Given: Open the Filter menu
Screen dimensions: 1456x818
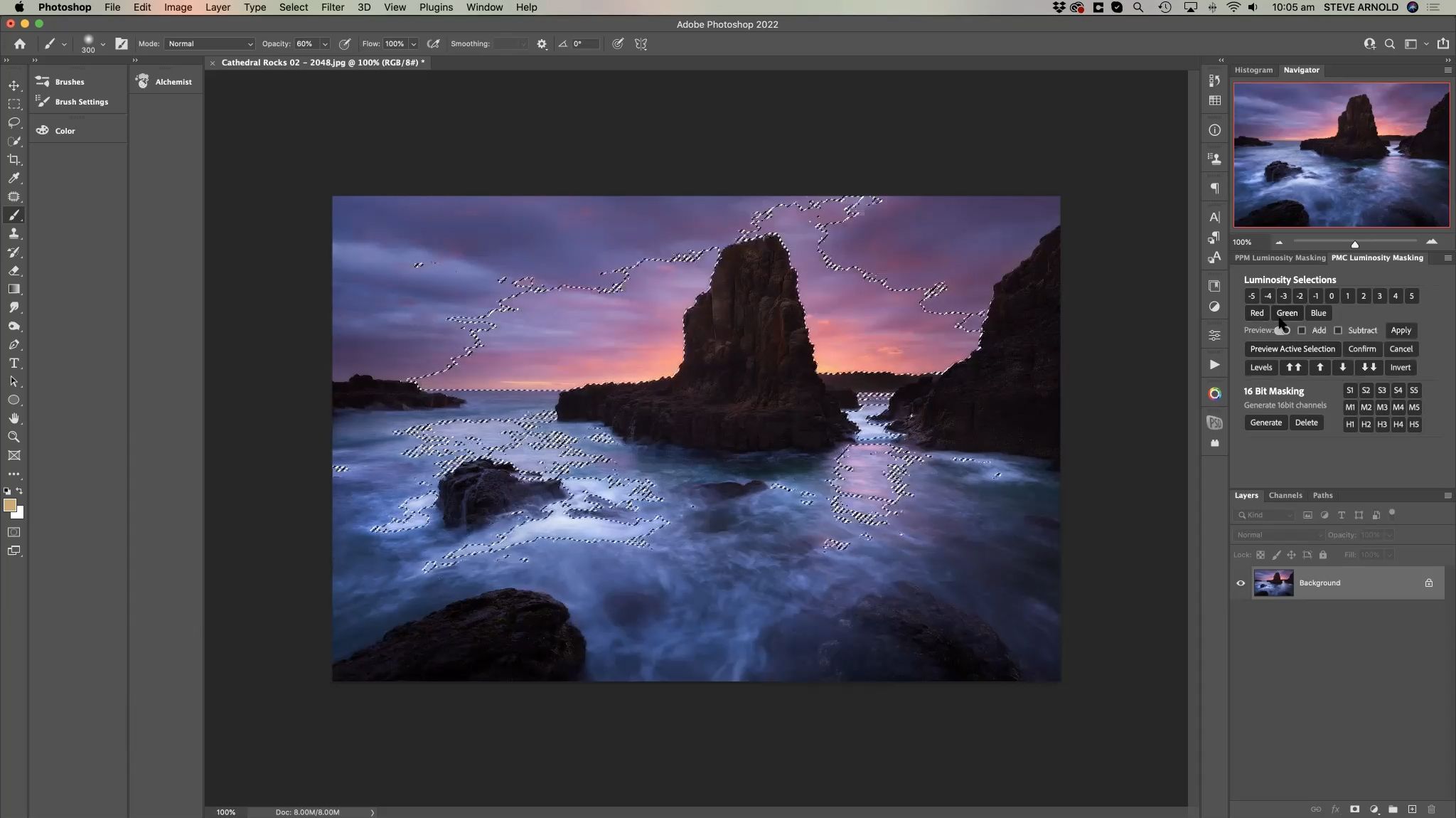Looking at the screenshot, I should [332, 7].
